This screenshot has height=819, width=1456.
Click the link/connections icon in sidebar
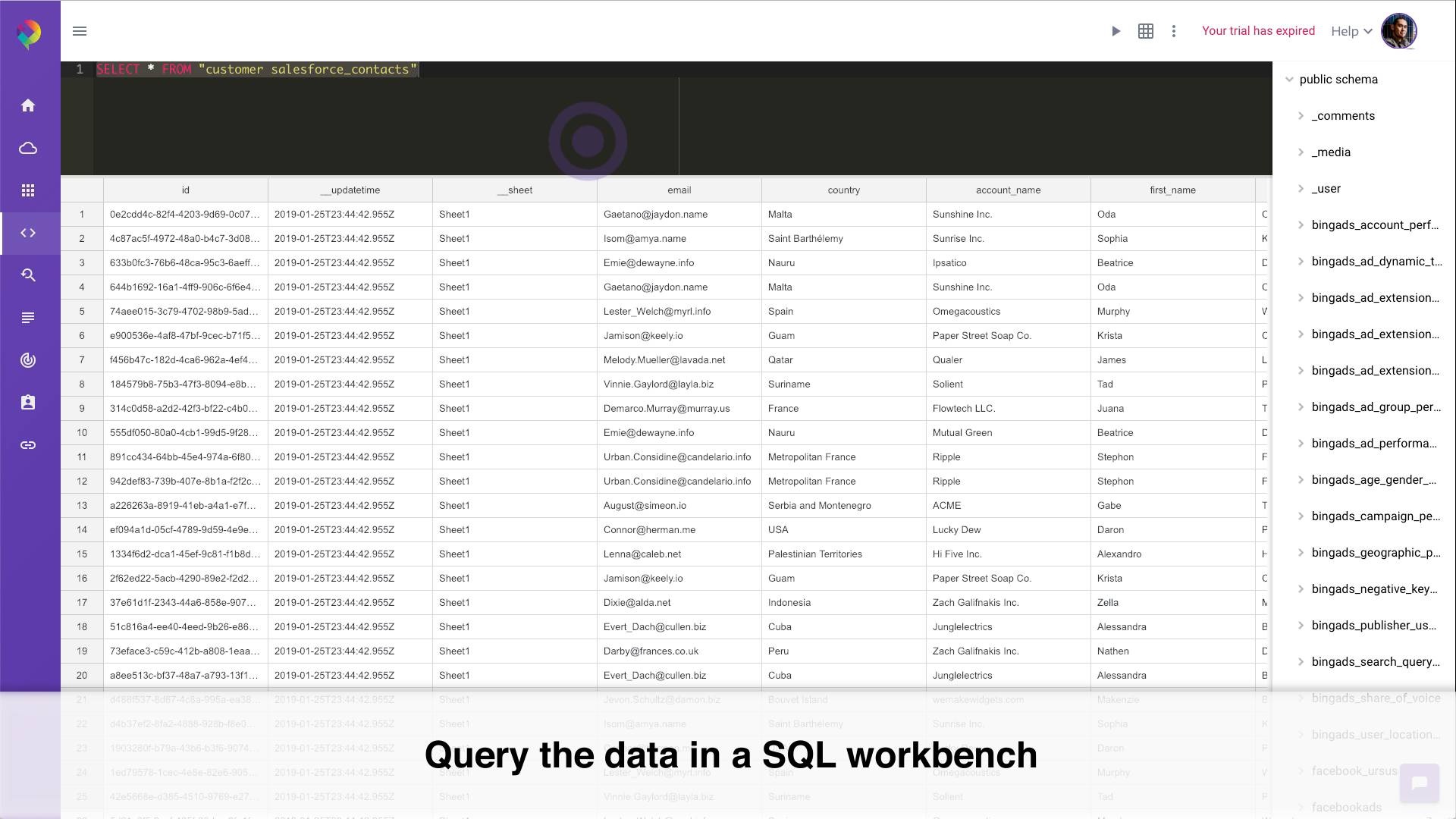tap(28, 444)
